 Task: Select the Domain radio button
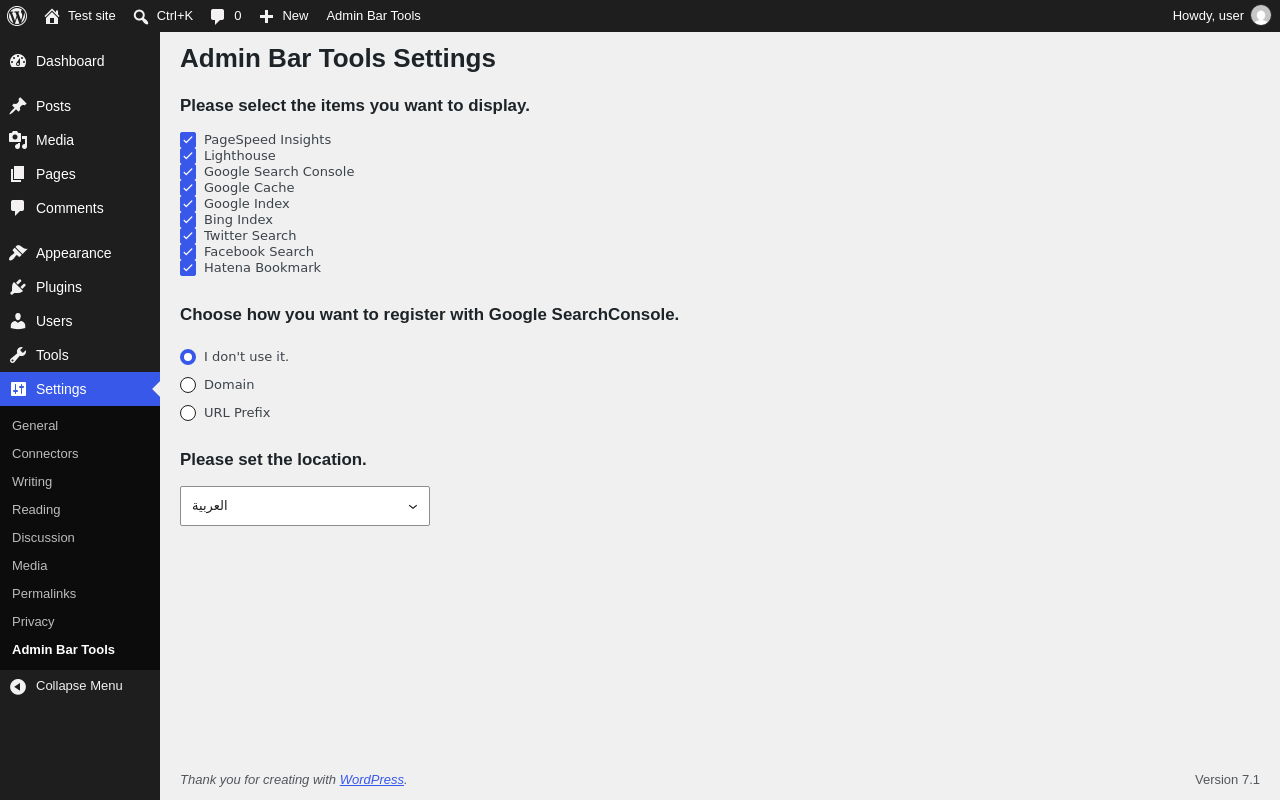pyautogui.click(x=188, y=385)
